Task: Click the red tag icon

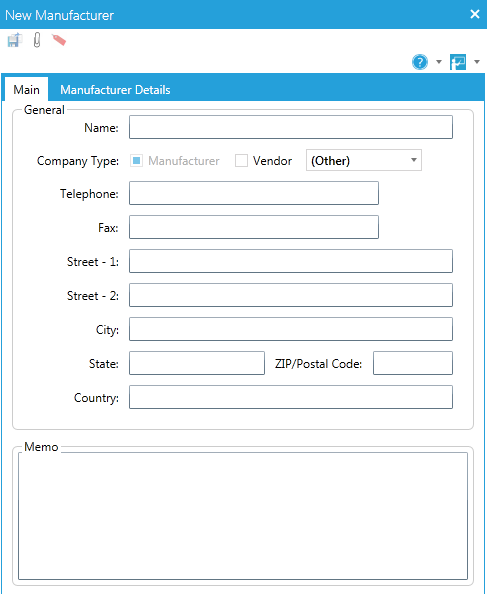Action: pyautogui.click(x=59, y=40)
